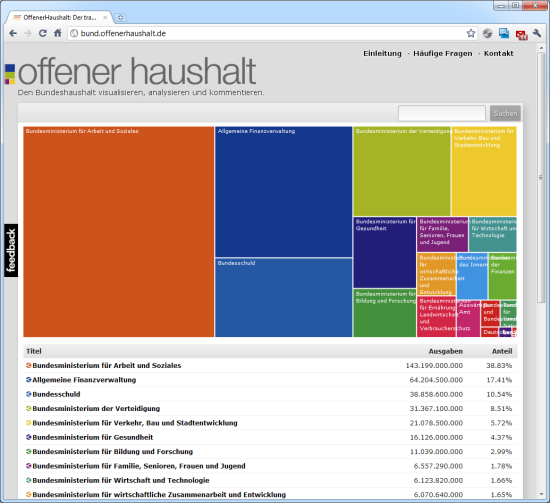Viewport: 550px width, 503px height.
Task: Select teal Wirtschaft und Technologie treemap block
Action: coord(492,234)
